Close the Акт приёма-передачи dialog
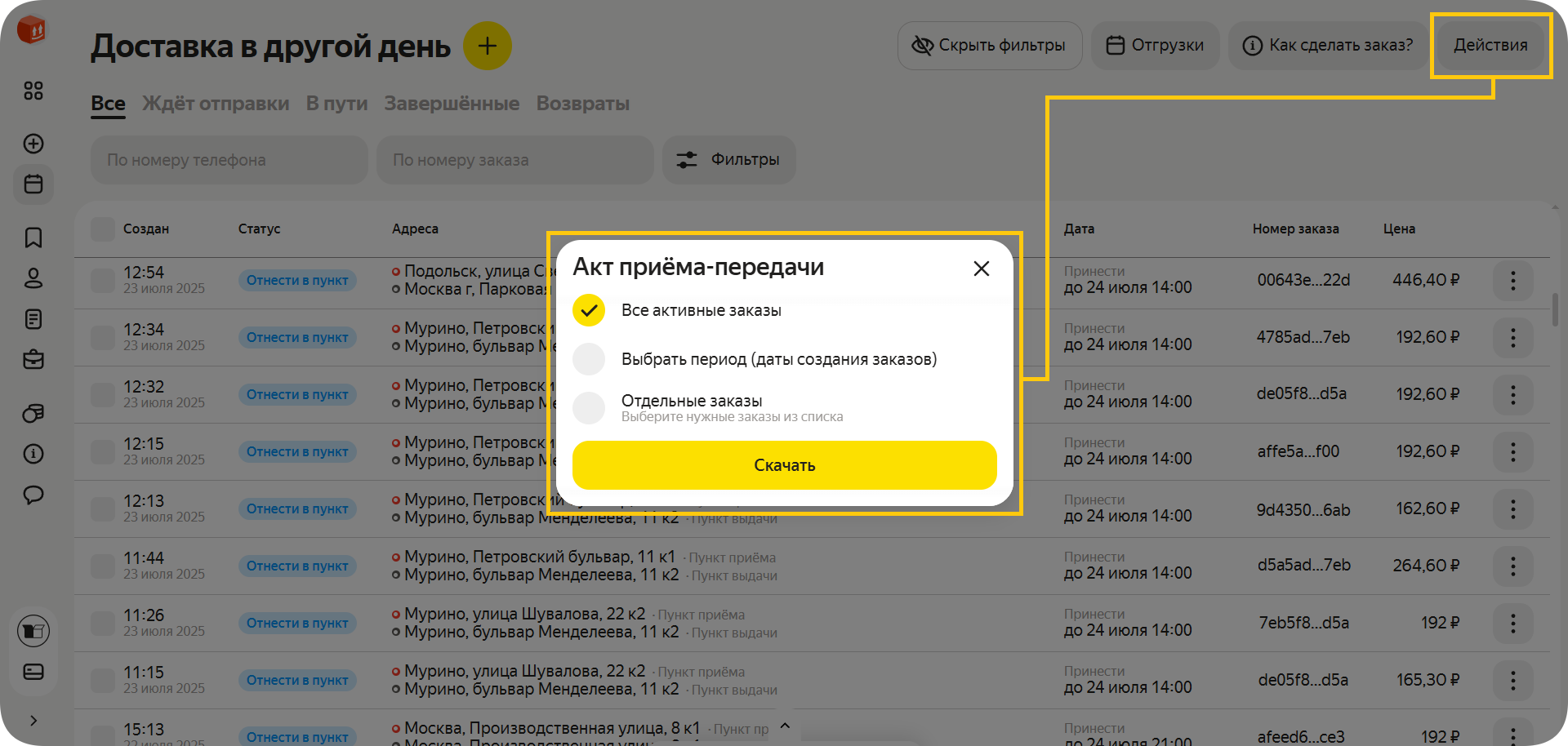The image size is (1568, 746). [x=981, y=269]
